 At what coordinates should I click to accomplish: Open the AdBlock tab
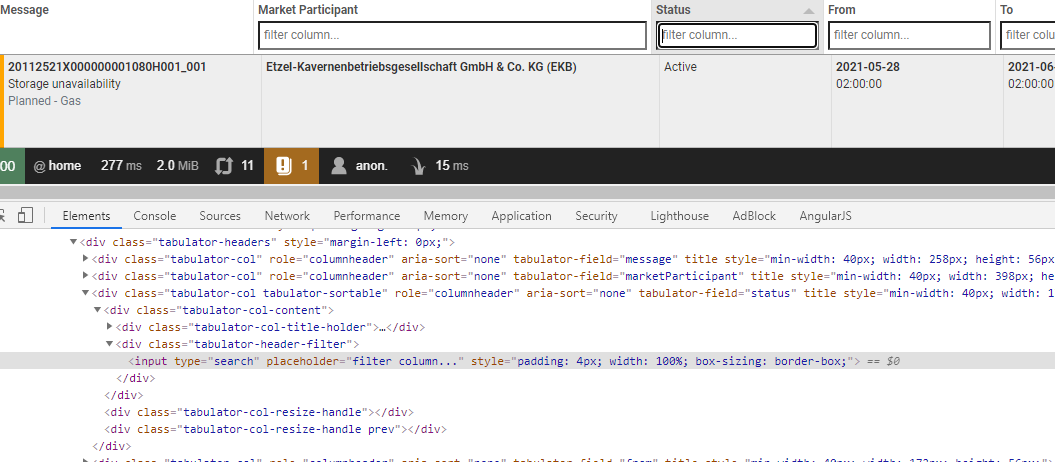[754, 216]
